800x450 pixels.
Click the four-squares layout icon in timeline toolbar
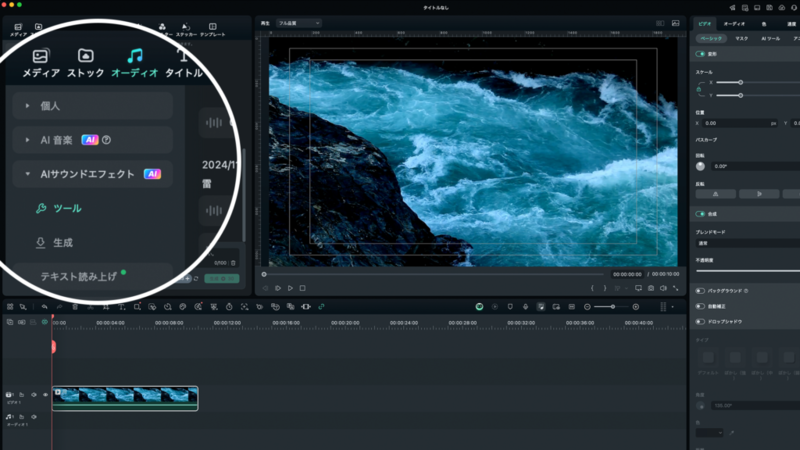(10, 307)
